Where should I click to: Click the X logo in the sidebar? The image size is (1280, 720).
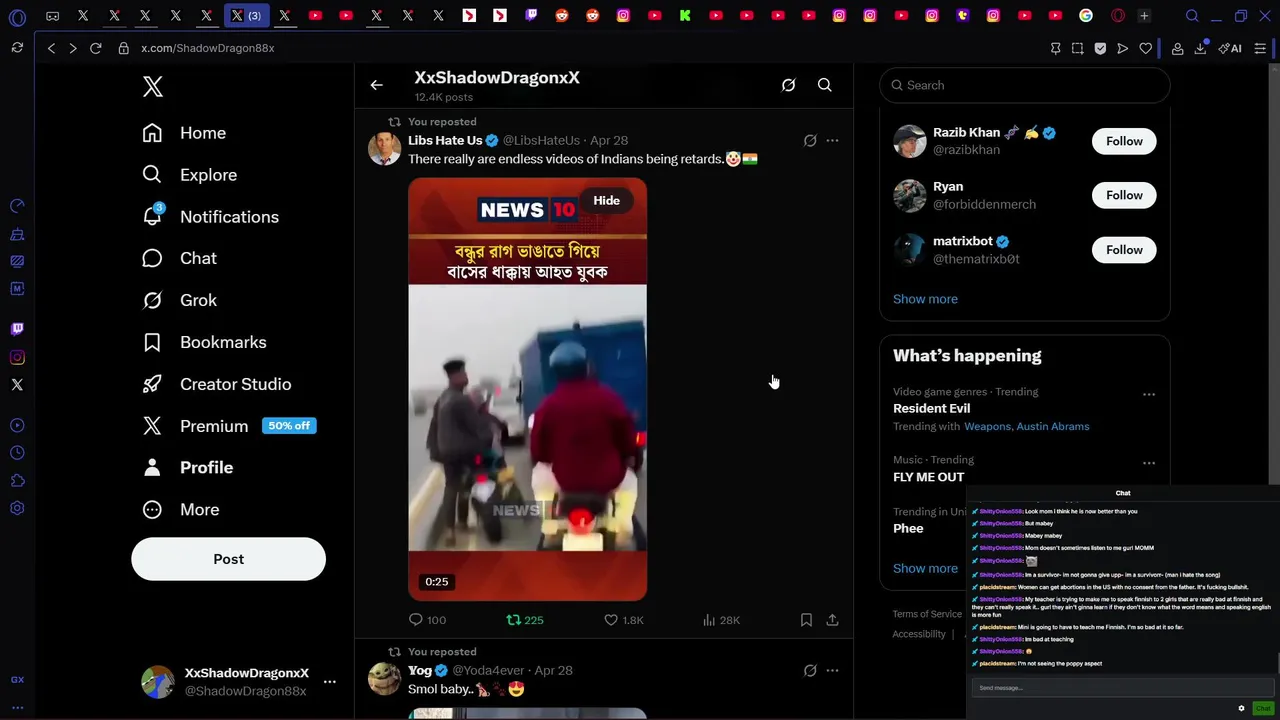pyautogui.click(x=152, y=86)
